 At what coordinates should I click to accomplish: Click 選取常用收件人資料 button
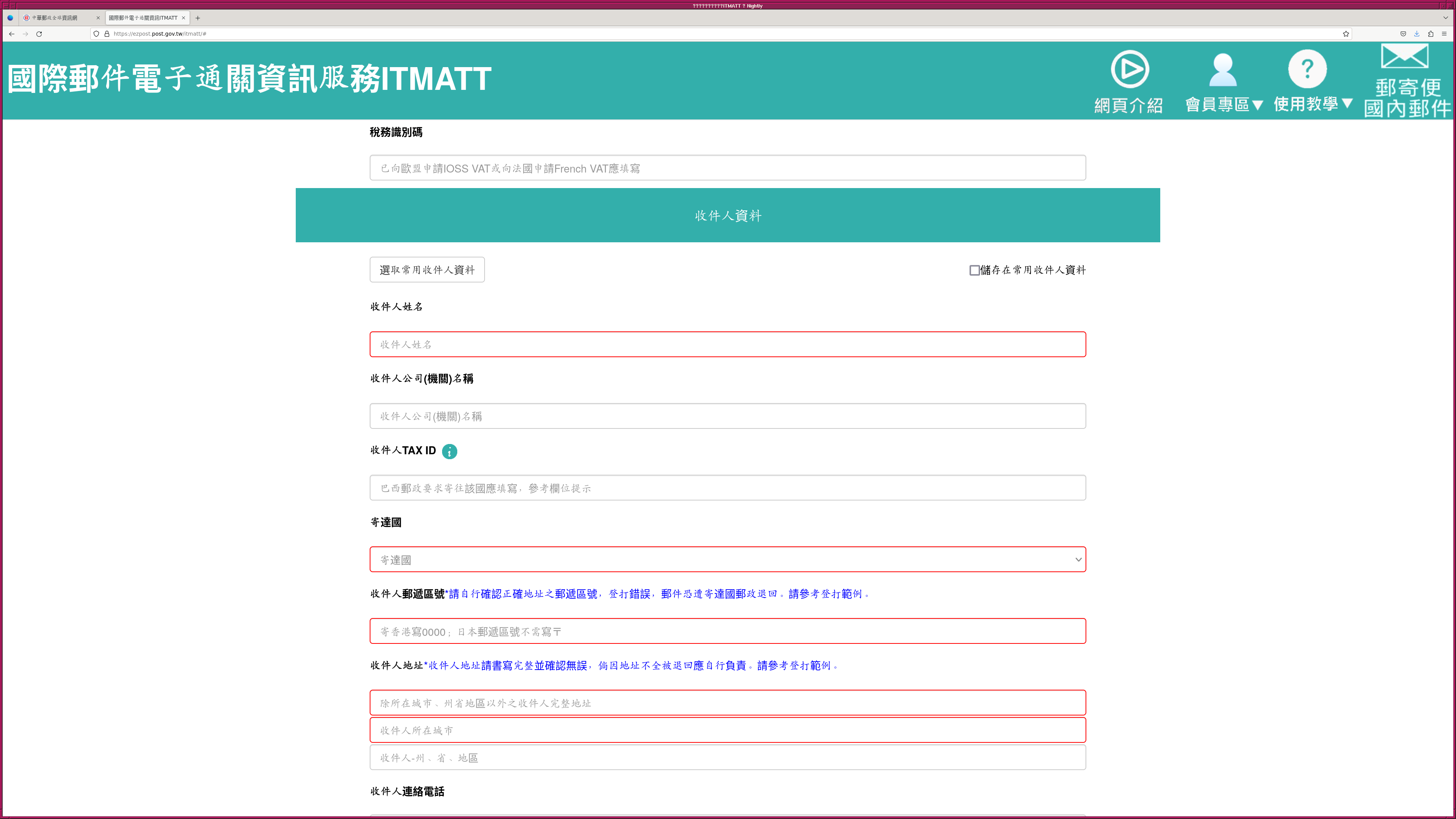(427, 270)
